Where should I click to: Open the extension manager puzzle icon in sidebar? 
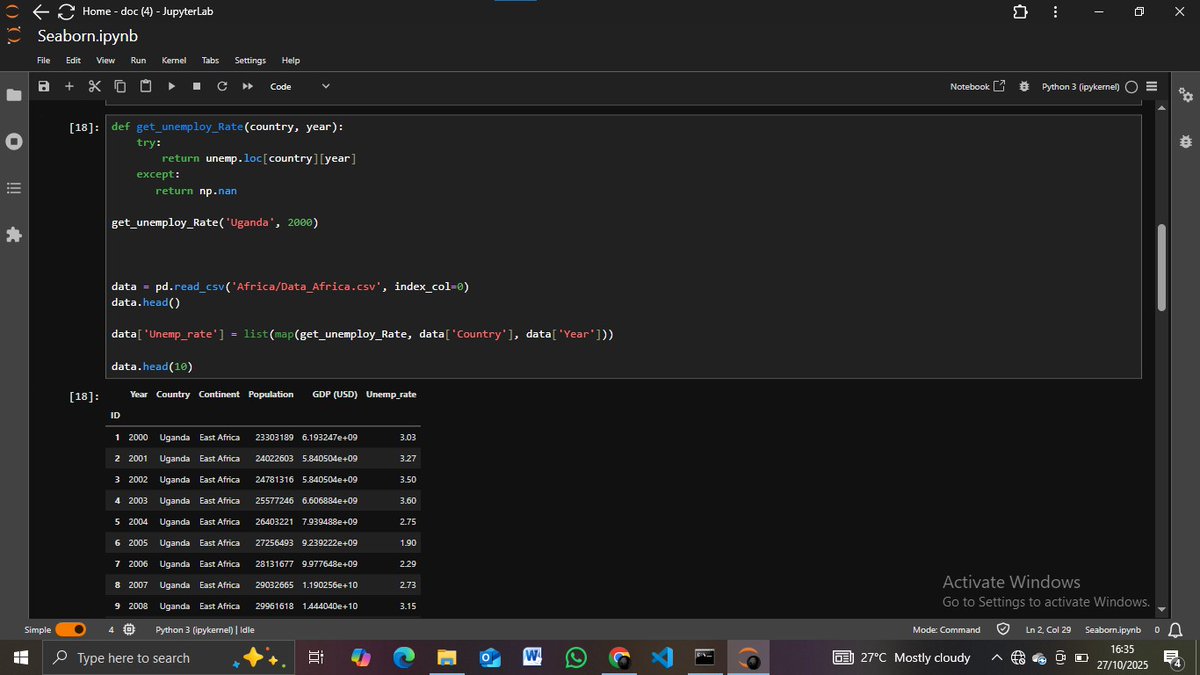13,234
